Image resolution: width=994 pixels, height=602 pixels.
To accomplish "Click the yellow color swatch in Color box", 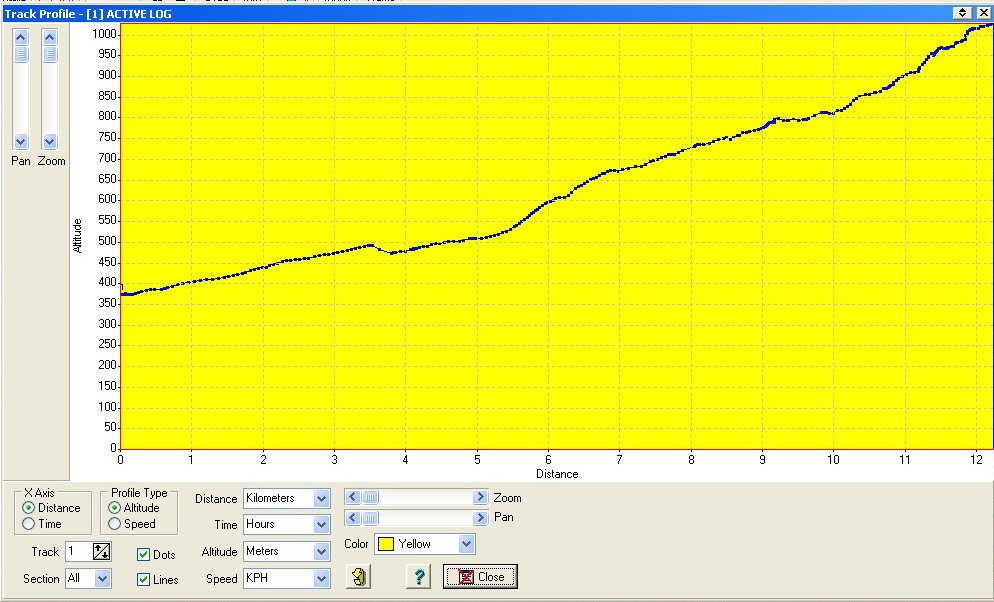I will click(x=385, y=544).
